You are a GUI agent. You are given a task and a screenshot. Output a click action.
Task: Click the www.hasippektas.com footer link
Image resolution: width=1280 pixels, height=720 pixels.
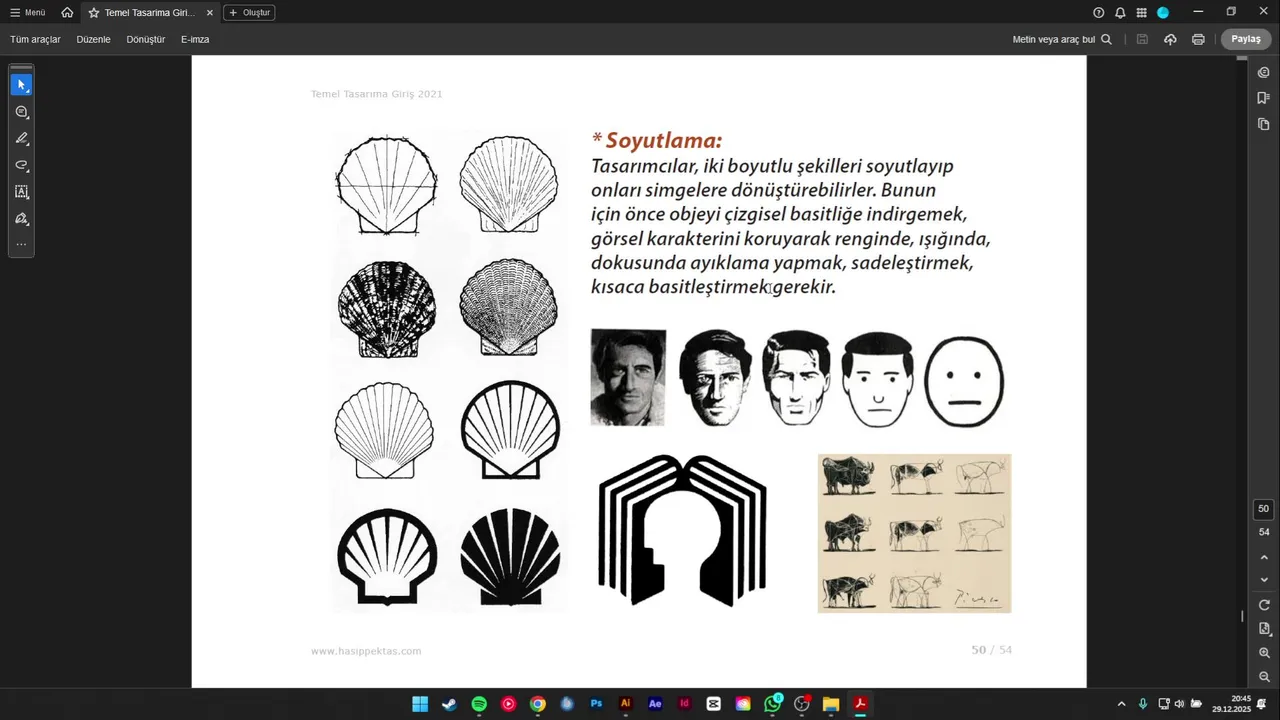tap(366, 651)
